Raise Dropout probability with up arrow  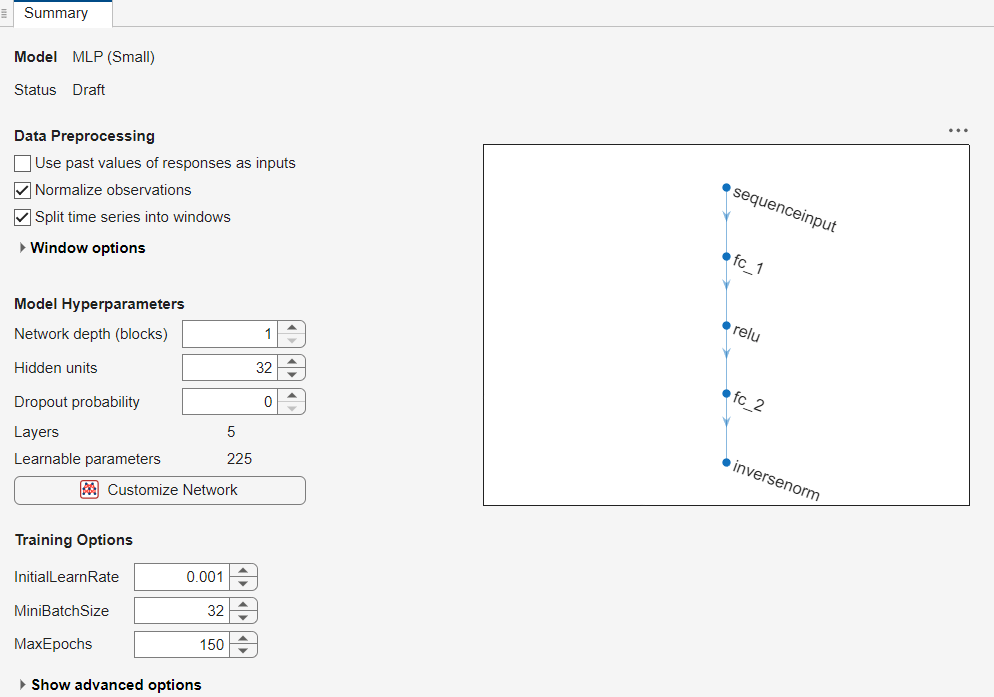(x=291, y=396)
